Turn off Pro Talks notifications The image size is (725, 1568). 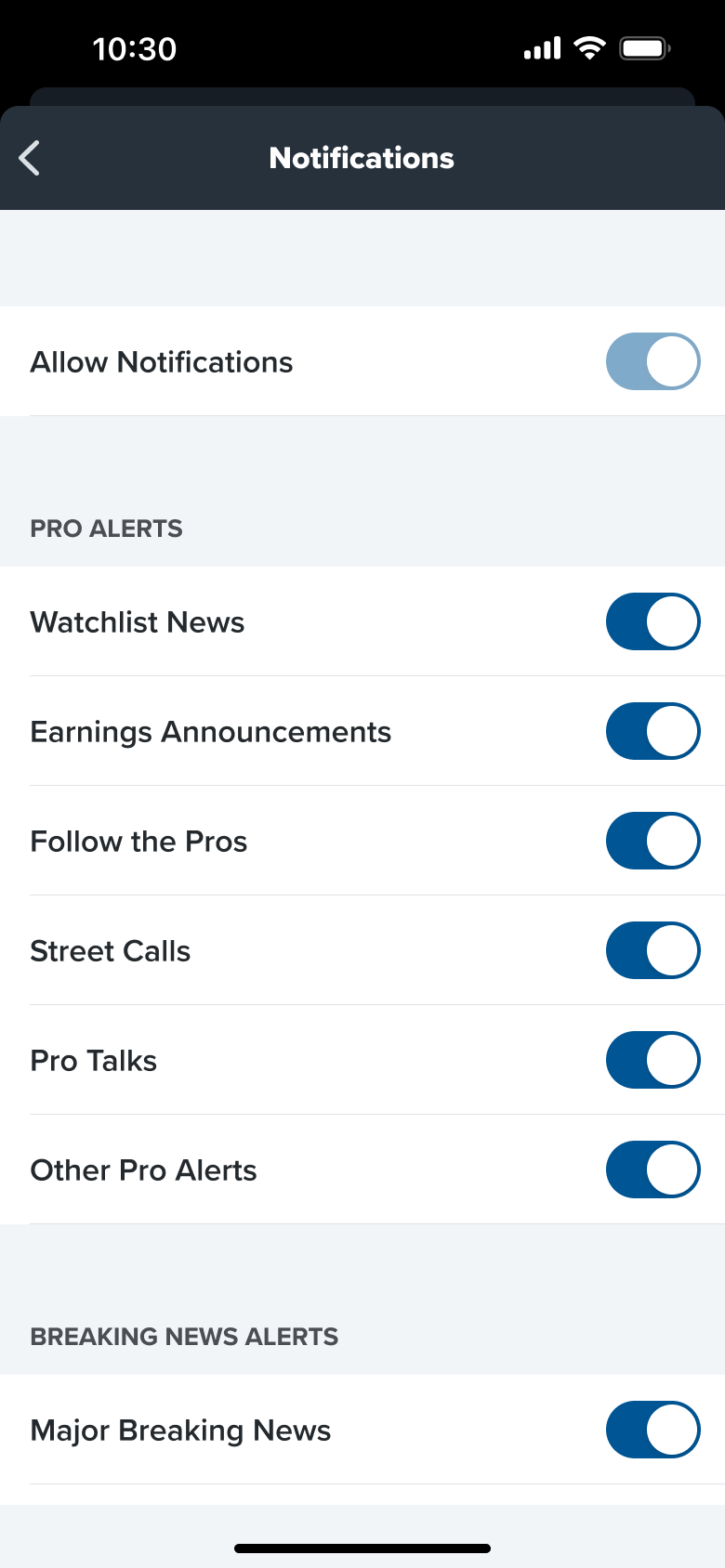pos(652,1060)
